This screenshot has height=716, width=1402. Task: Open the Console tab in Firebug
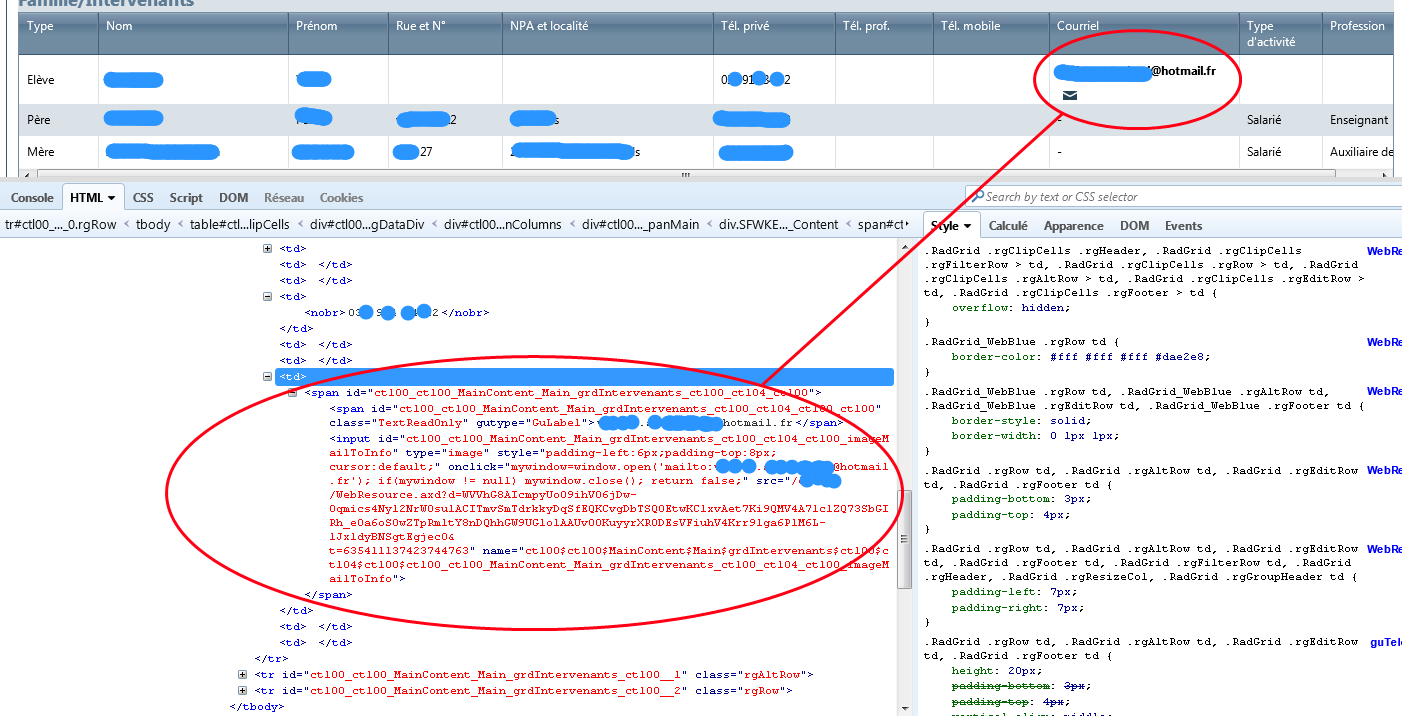tap(32, 198)
